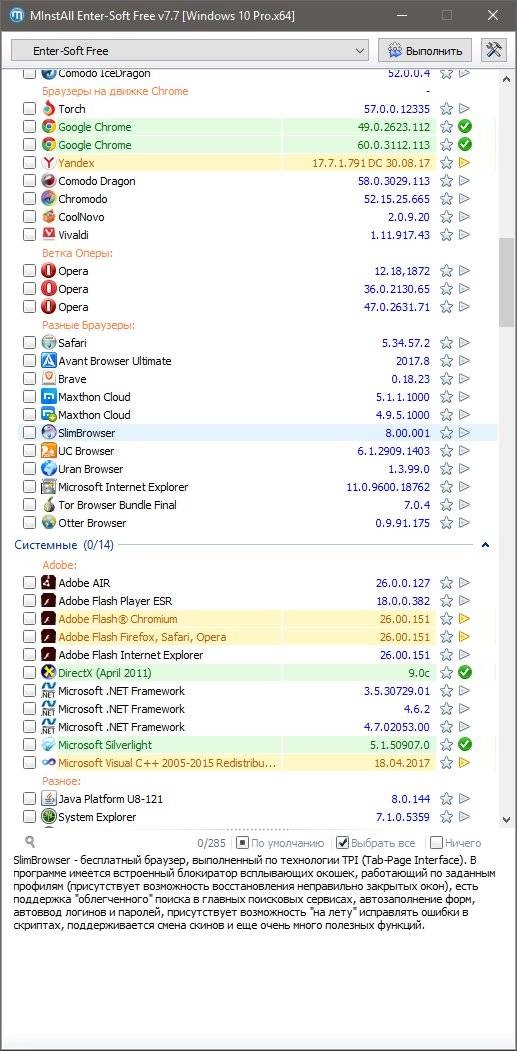
Task: Click the Chromodo list entry
Action: click(x=82, y=199)
